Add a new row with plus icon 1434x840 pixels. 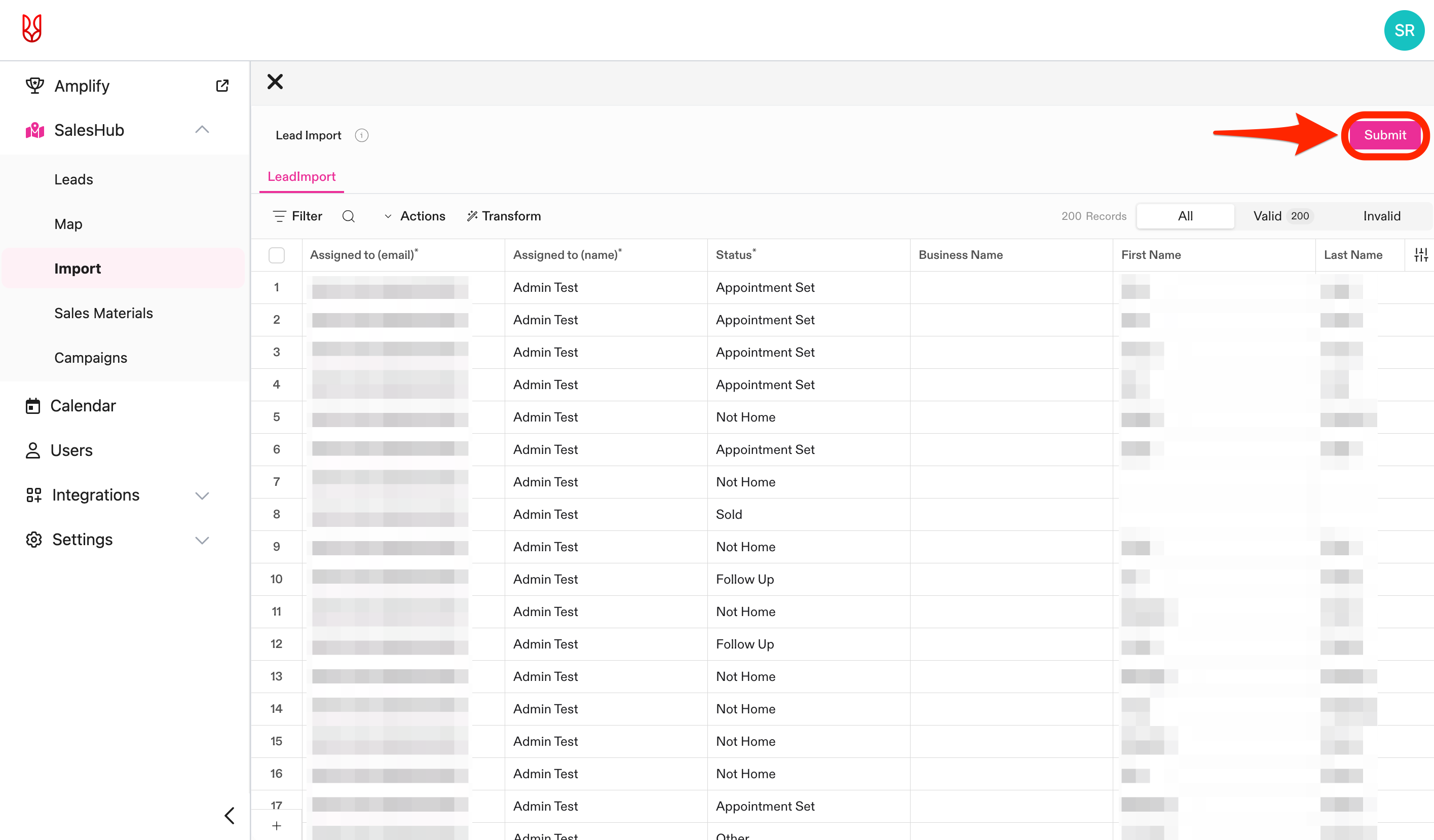tap(277, 825)
